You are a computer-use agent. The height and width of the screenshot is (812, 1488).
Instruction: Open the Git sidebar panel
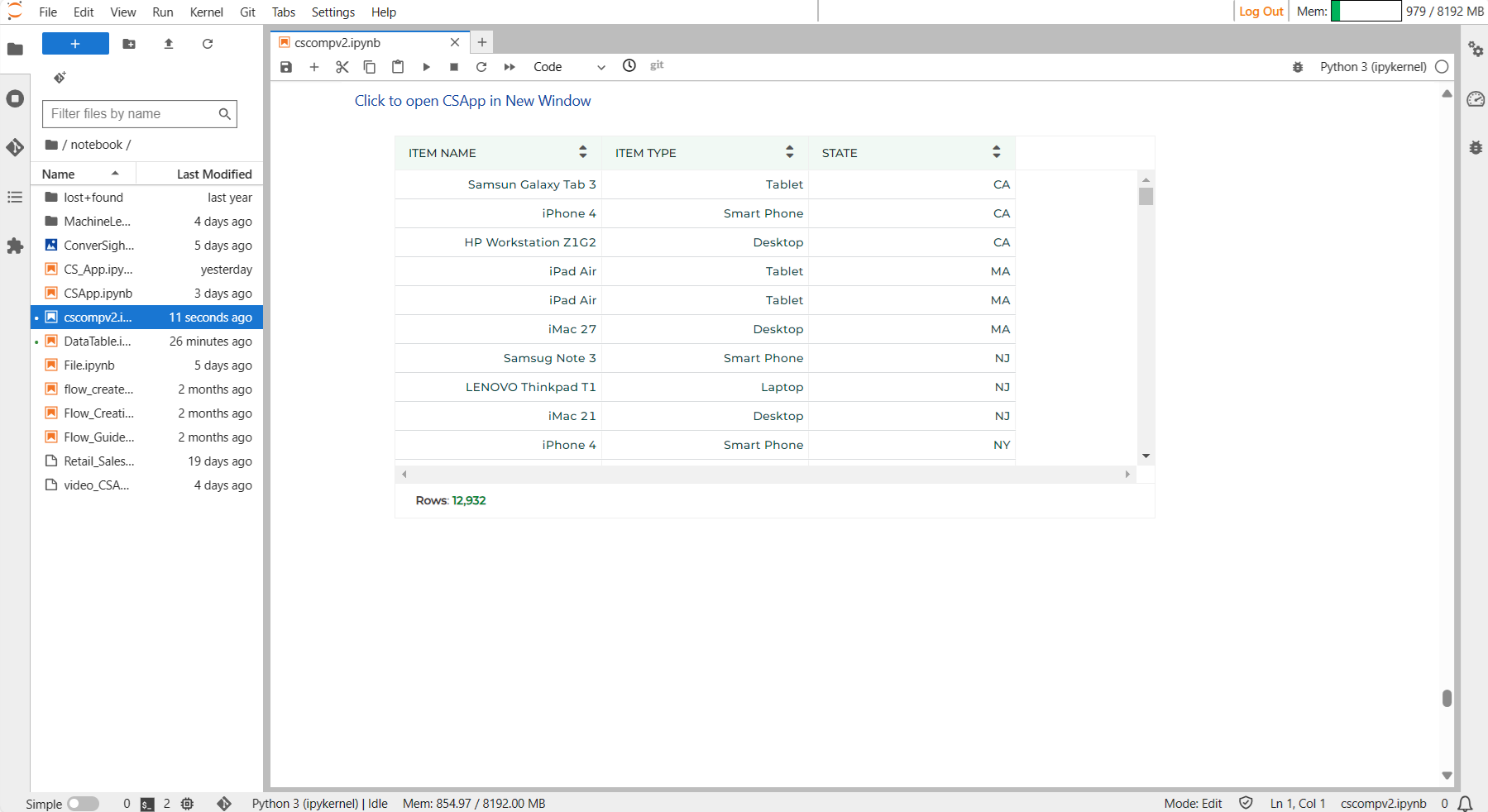(x=15, y=147)
